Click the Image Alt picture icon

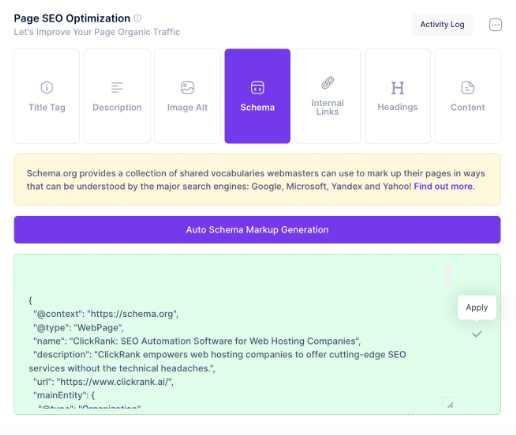[x=187, y=88]
